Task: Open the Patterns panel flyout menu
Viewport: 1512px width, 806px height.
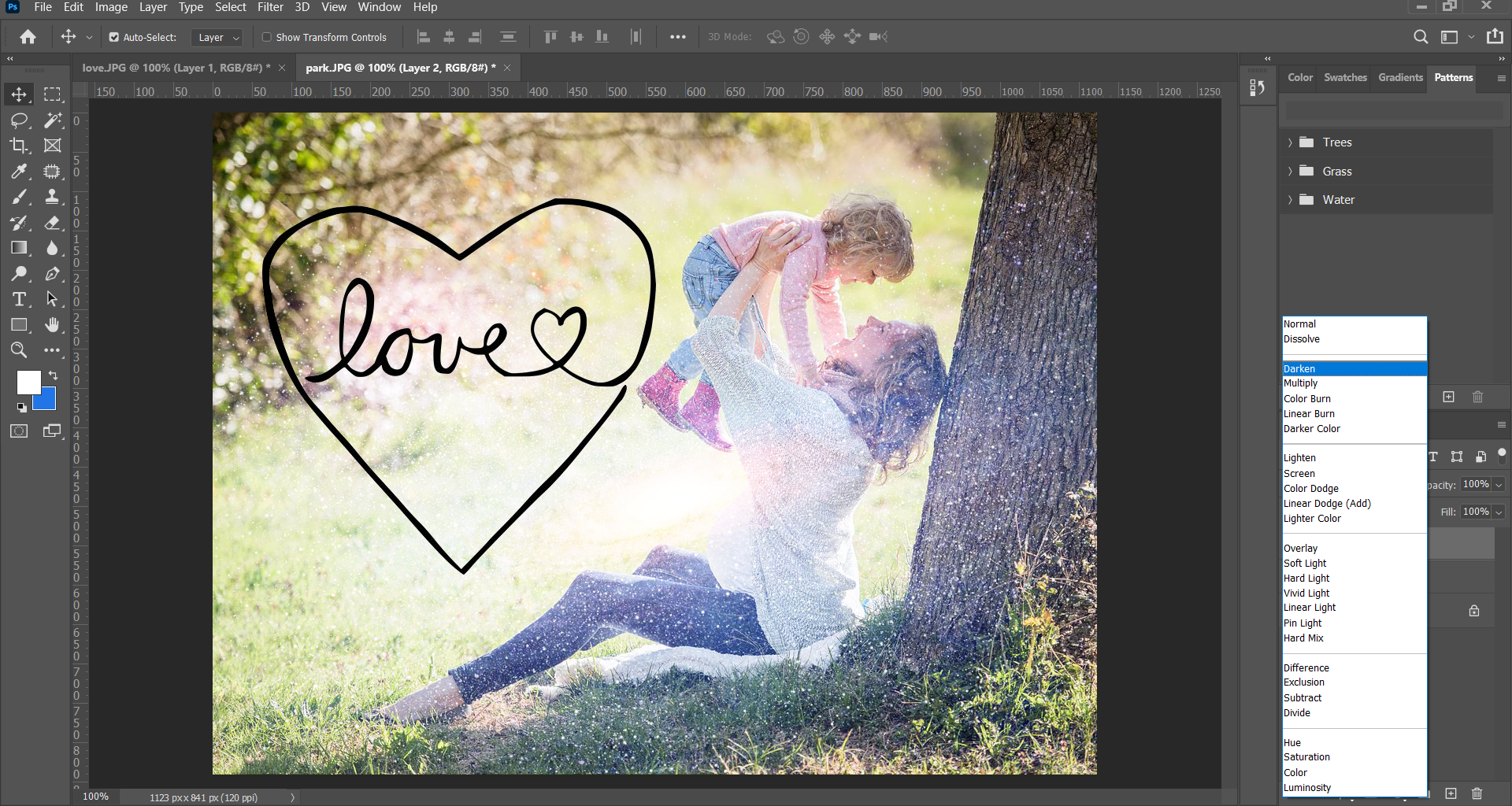Action: [1501, 78]
